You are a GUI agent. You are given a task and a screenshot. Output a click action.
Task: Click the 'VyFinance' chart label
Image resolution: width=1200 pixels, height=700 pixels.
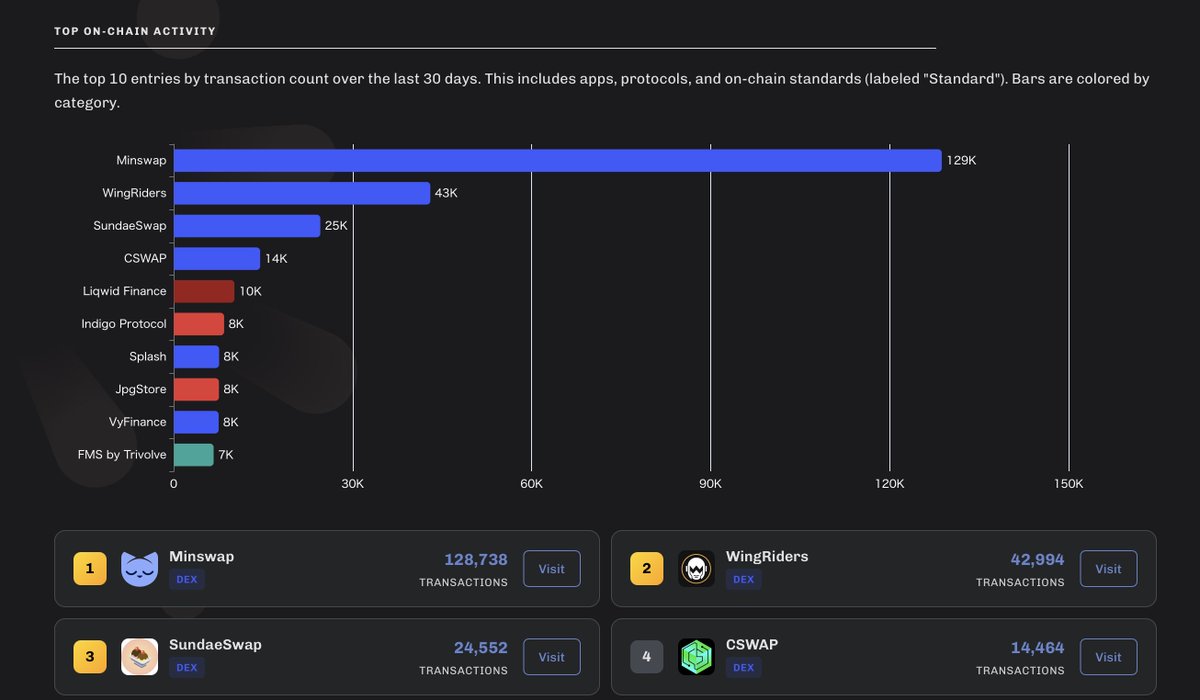pos(139,422)
